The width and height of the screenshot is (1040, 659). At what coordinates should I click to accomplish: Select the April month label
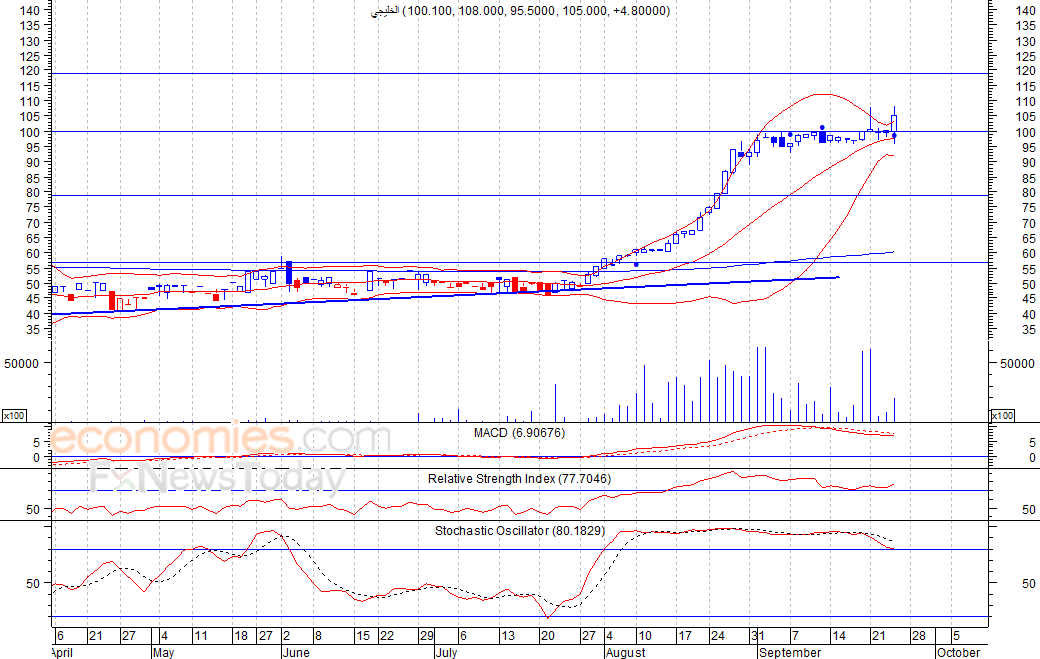(x=64, y=652)
